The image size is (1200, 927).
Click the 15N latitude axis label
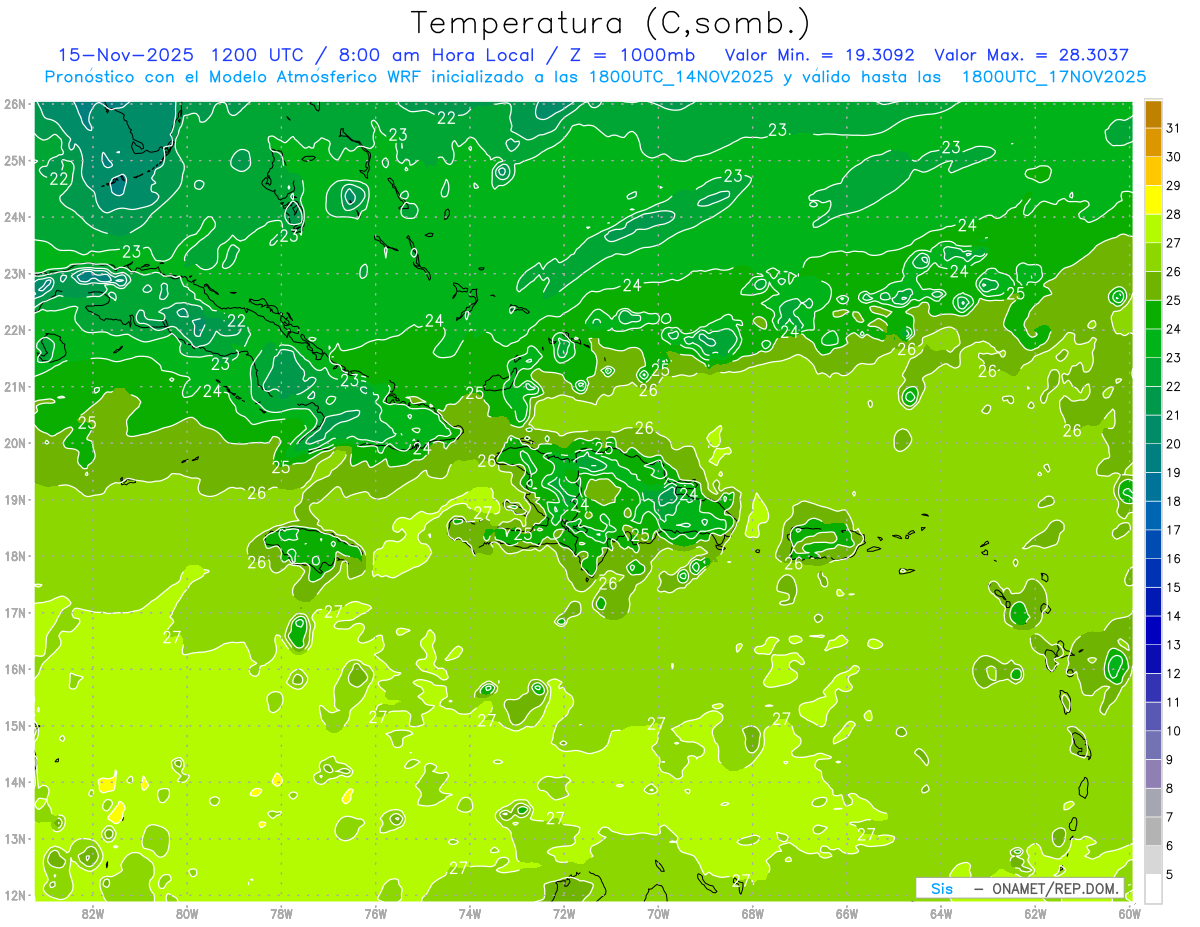coord(15,726)
